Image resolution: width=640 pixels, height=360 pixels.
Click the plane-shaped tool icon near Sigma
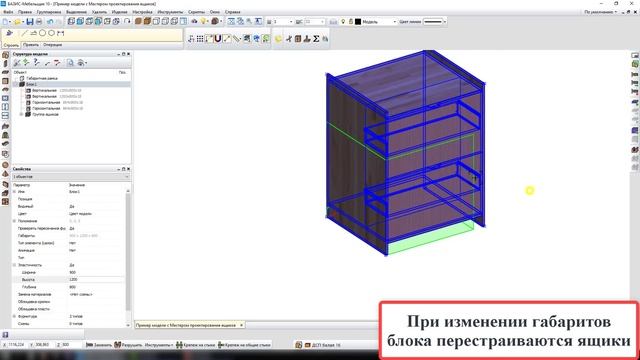point(289,39)
